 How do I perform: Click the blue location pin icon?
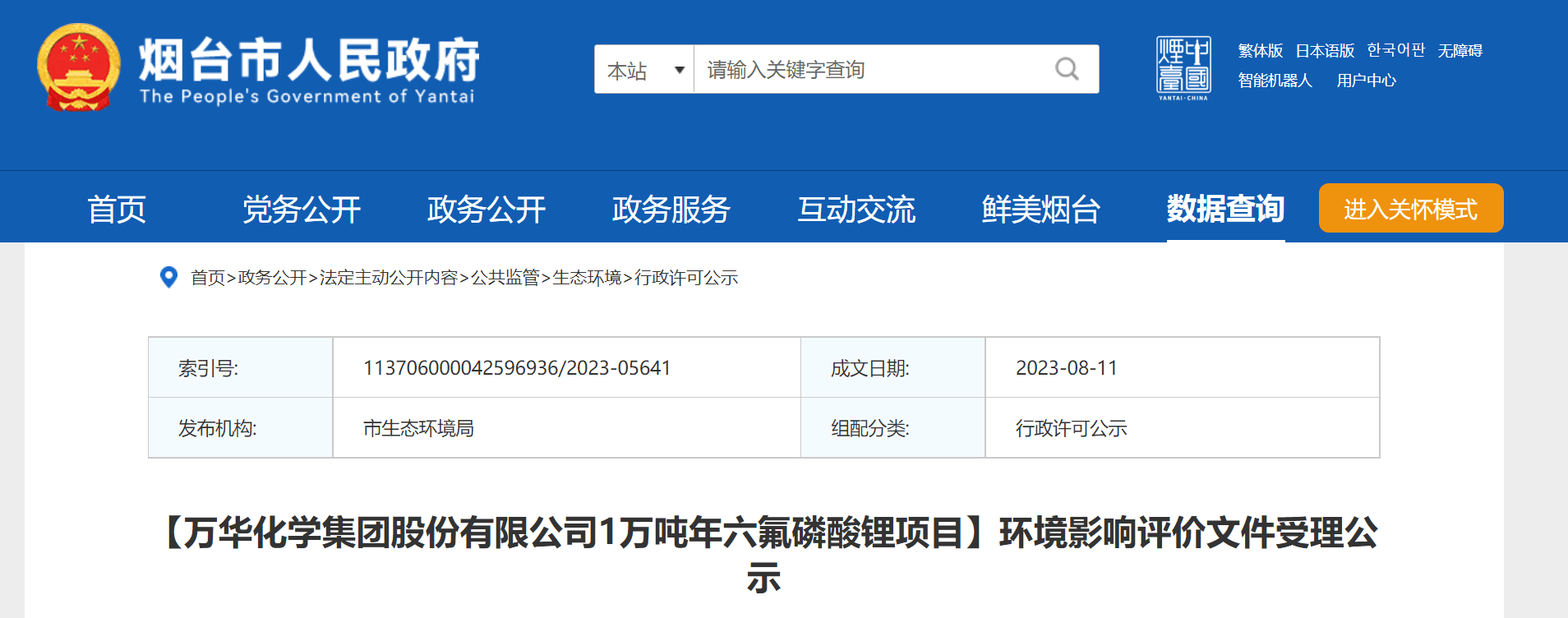pos(168,278)
